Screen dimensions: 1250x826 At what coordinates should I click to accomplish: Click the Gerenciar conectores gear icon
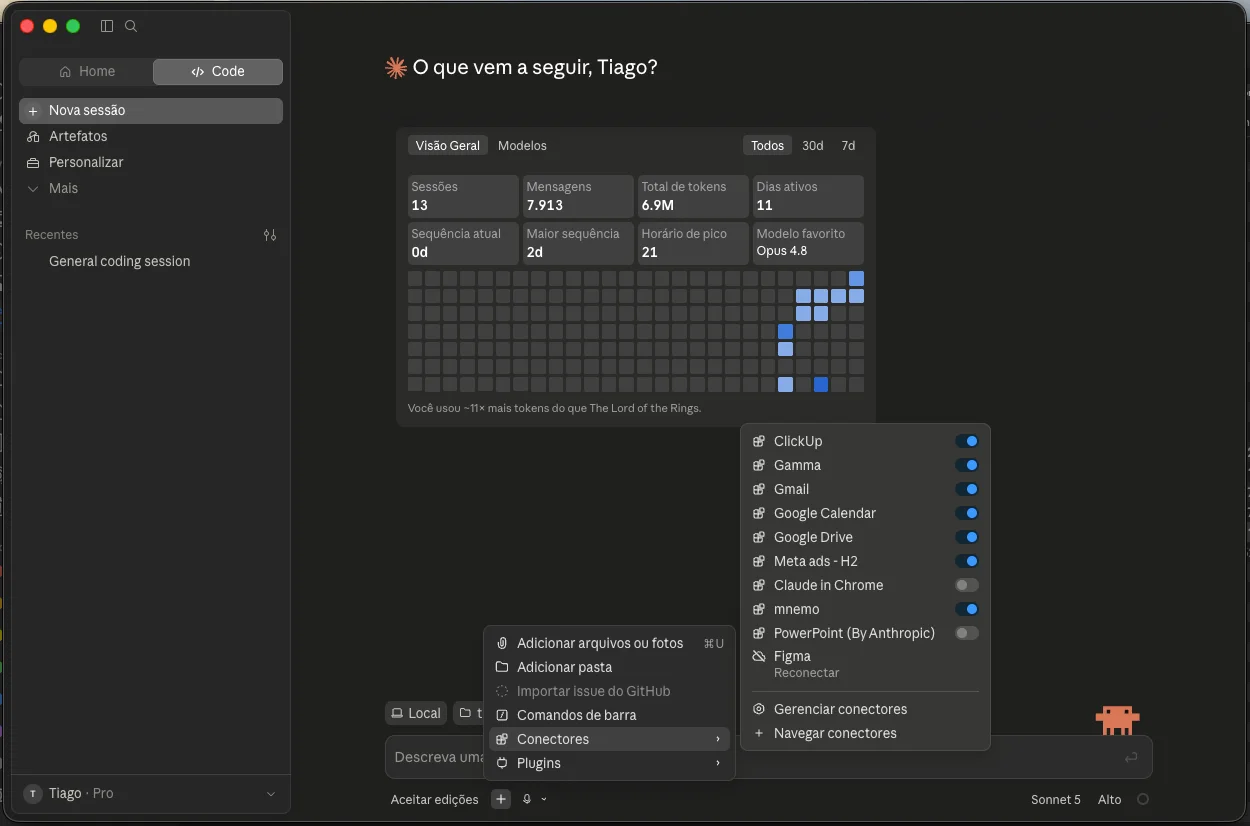(x=759, y=709)
